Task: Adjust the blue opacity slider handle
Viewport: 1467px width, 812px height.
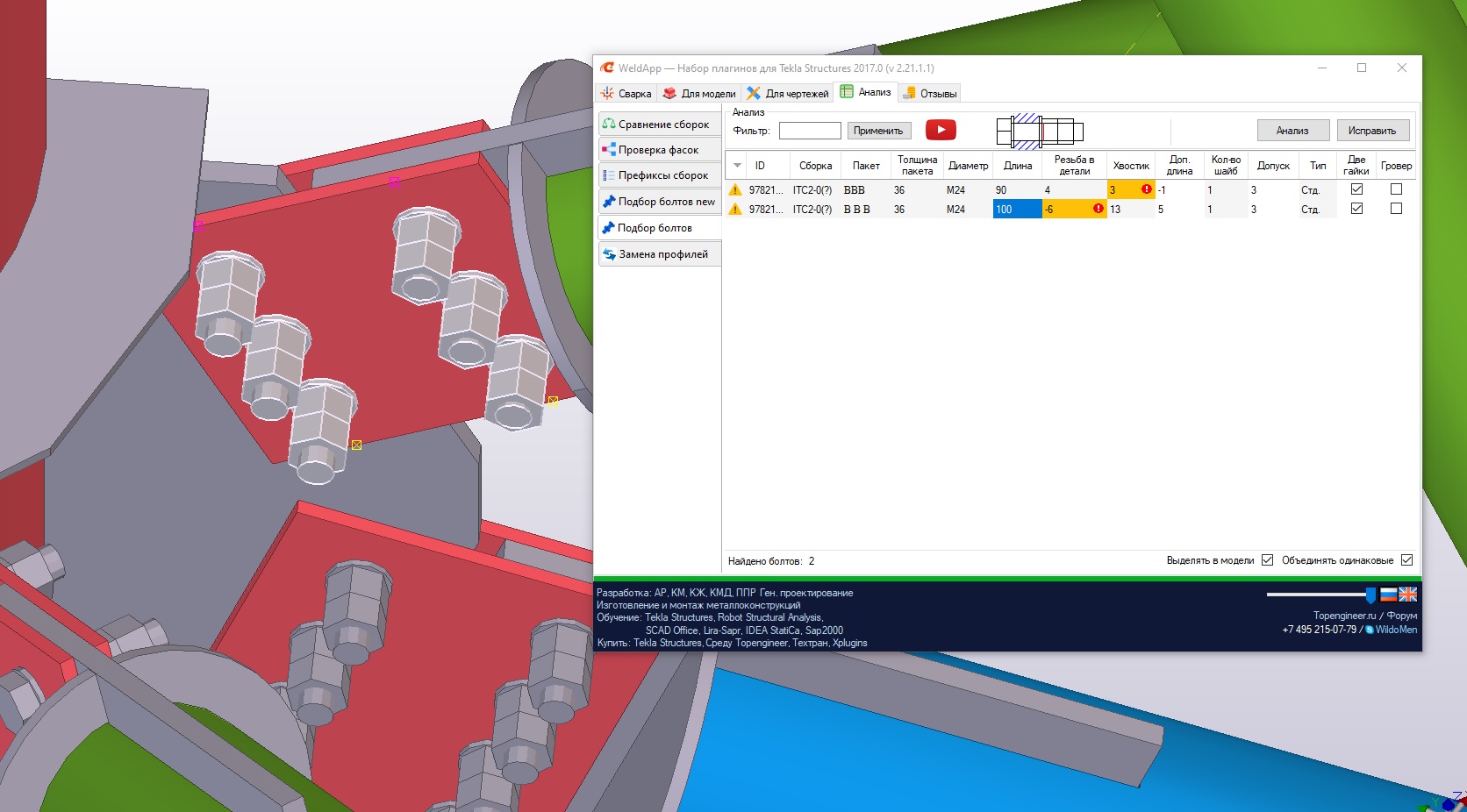Action: pyautogui.click(x=1371, y=595)
